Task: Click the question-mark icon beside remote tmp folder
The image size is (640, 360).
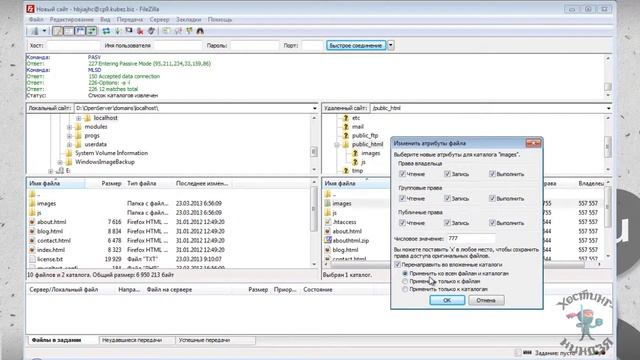Action: click(x=346, y=171)
